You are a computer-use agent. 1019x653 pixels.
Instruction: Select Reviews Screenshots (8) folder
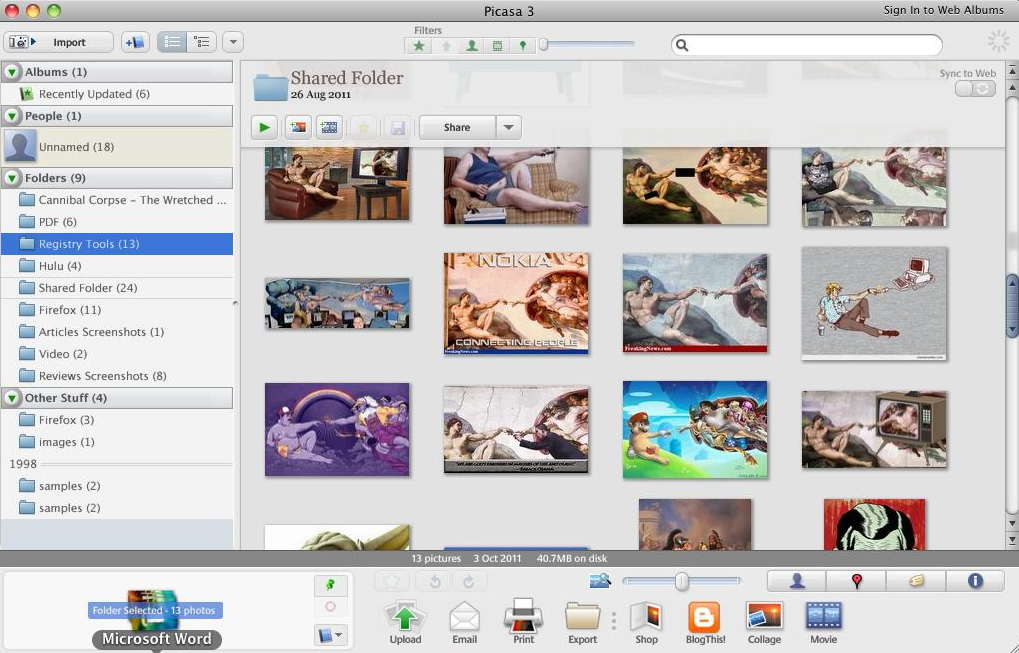[117, 376]
